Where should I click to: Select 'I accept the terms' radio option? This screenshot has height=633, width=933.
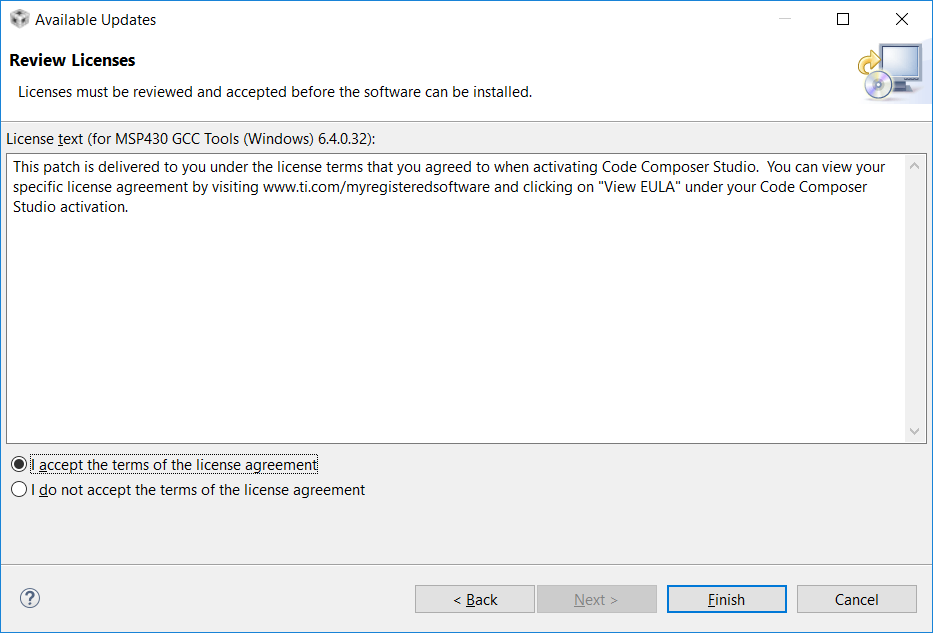19,465
